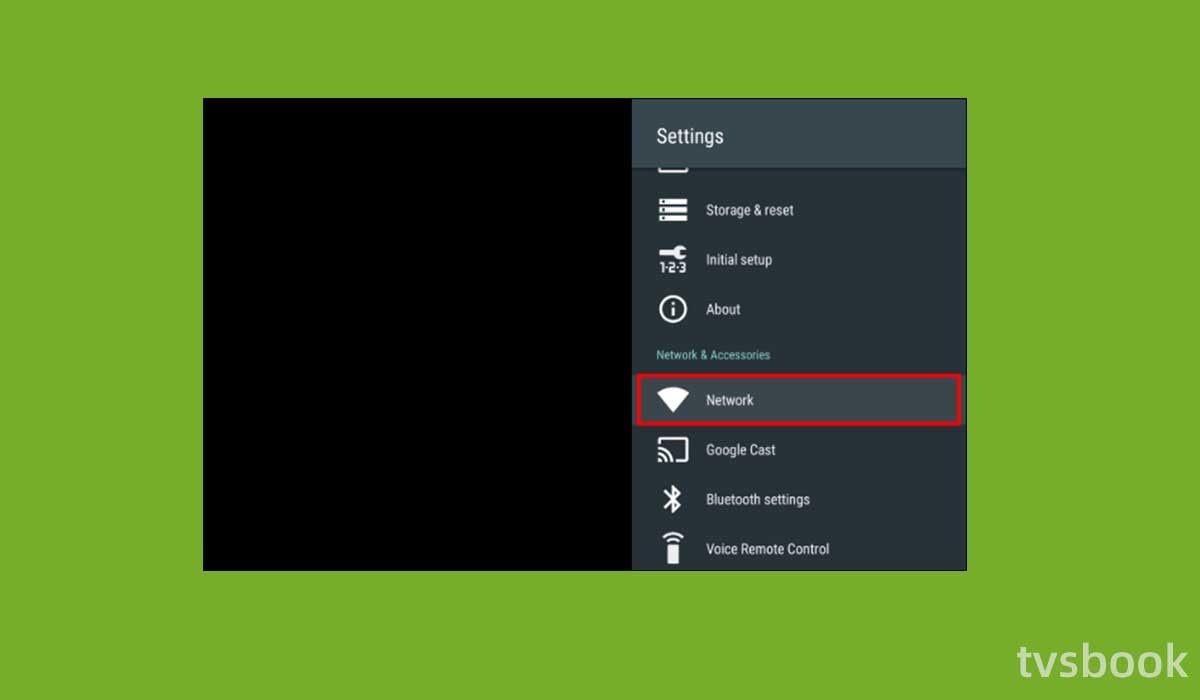Click the Settings header title
1200x700 pixels.
690,136
